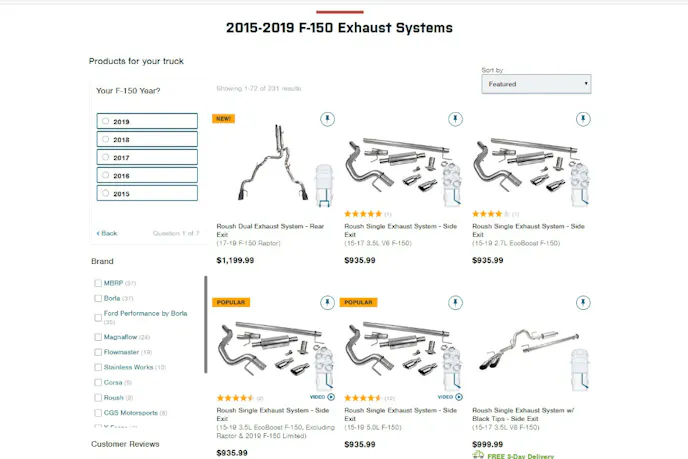This screenshot has width=688, height=459.
Task: Pin the Roush Dual Exhaust Rear Exit product
Action: [328, 119]
